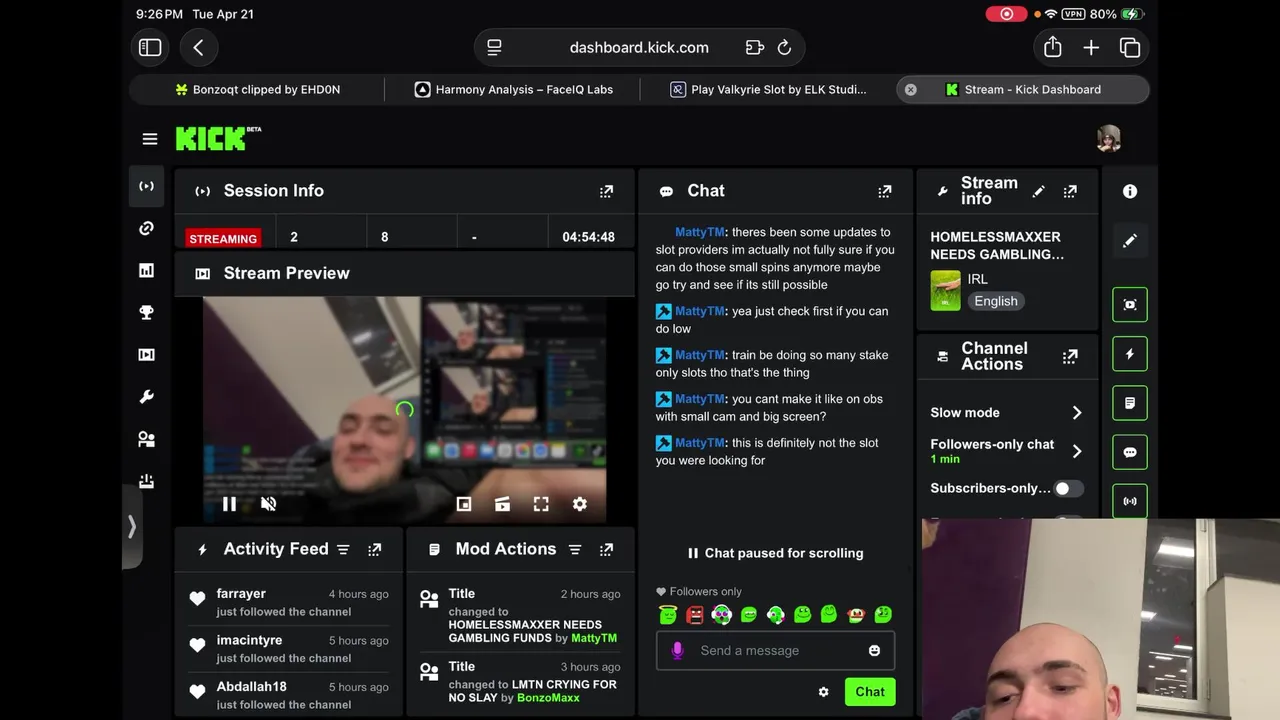Switch to Bonzoqt clipped by EHD0N tab
This screenshot has height=720, width=1280.
(258, 89)
